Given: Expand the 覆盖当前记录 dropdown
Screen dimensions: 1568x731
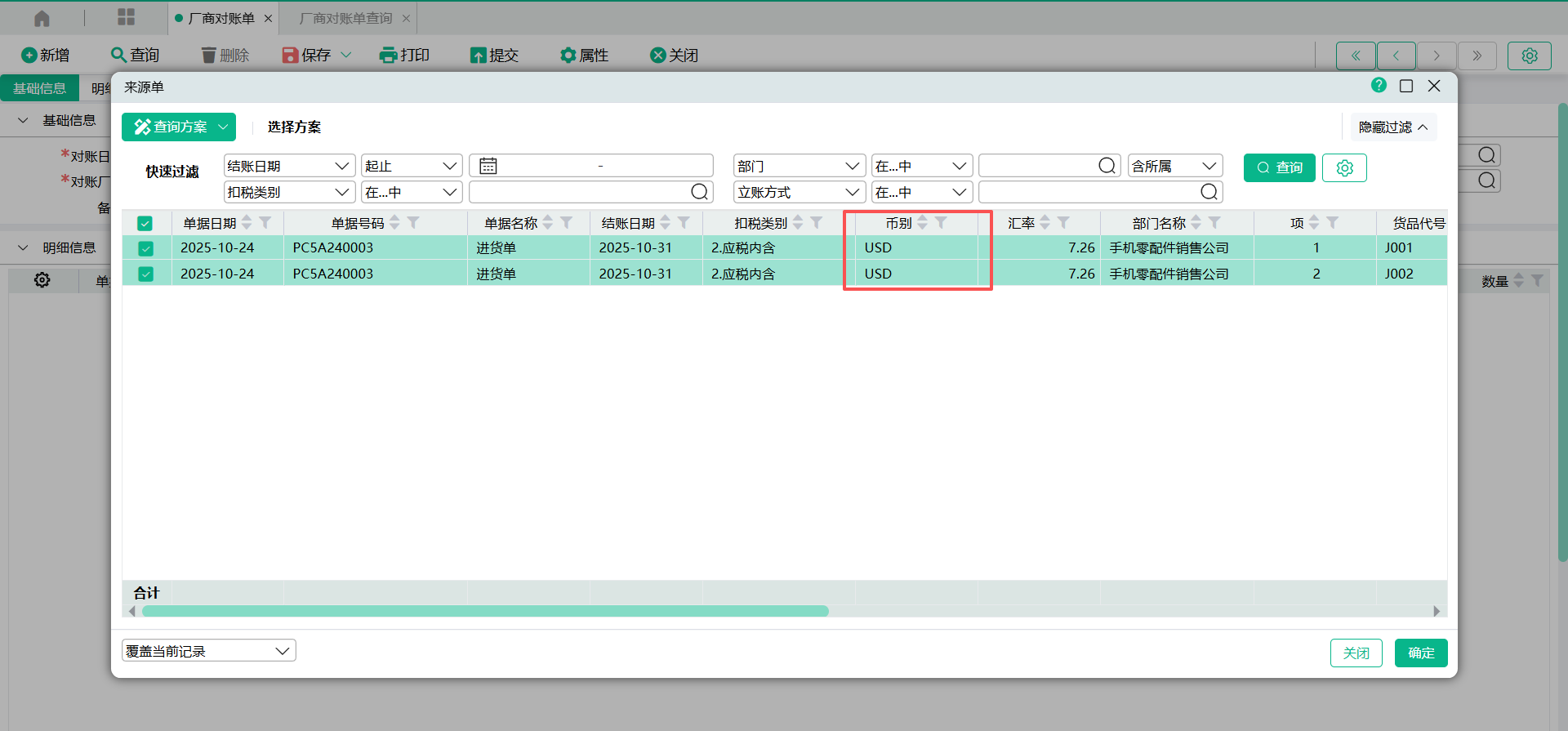Looking at the screenshot, I should (x=208, y=651).
